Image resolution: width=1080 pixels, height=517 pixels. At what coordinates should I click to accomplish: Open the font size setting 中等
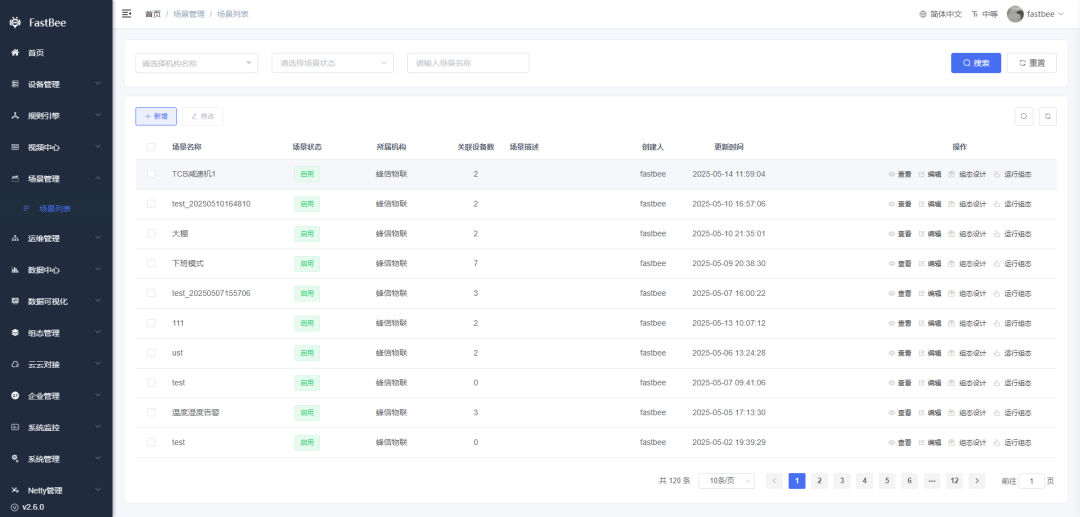coord(984,14)
